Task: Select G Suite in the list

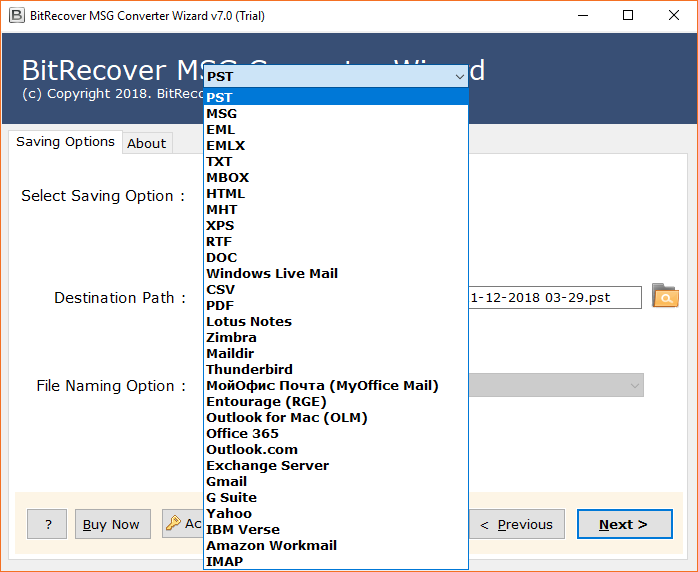Action: pyautogui.click(x=336, y=498)
